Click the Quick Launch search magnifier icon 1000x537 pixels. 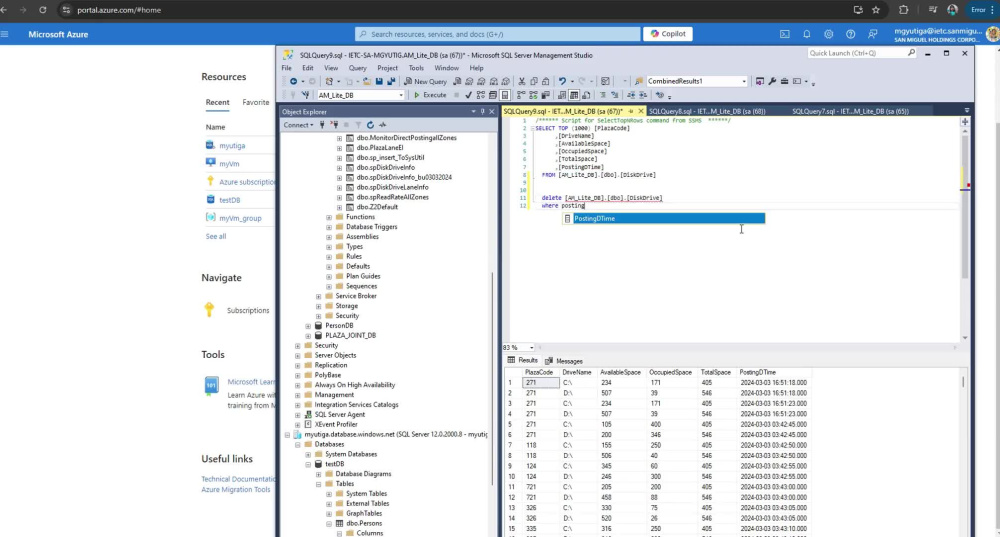[x=911, y=53]
